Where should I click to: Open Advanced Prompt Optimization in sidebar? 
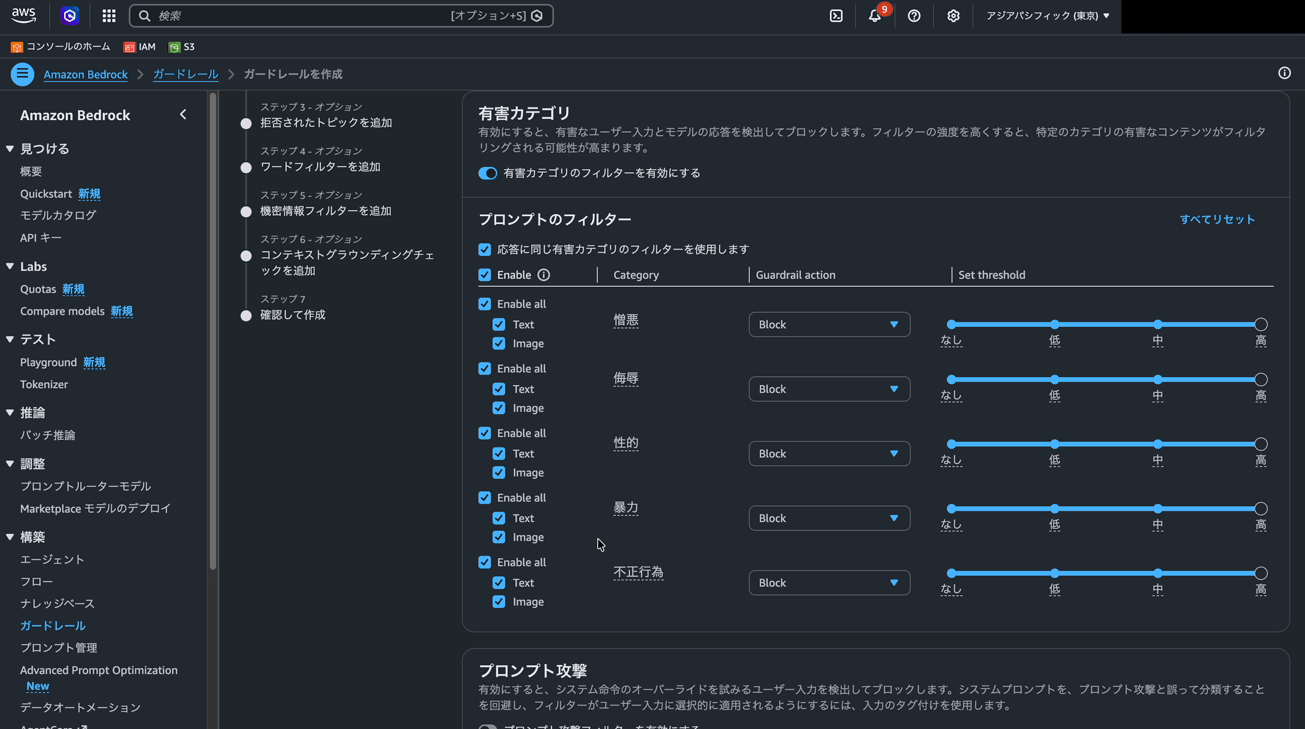(x=99, y=670)
